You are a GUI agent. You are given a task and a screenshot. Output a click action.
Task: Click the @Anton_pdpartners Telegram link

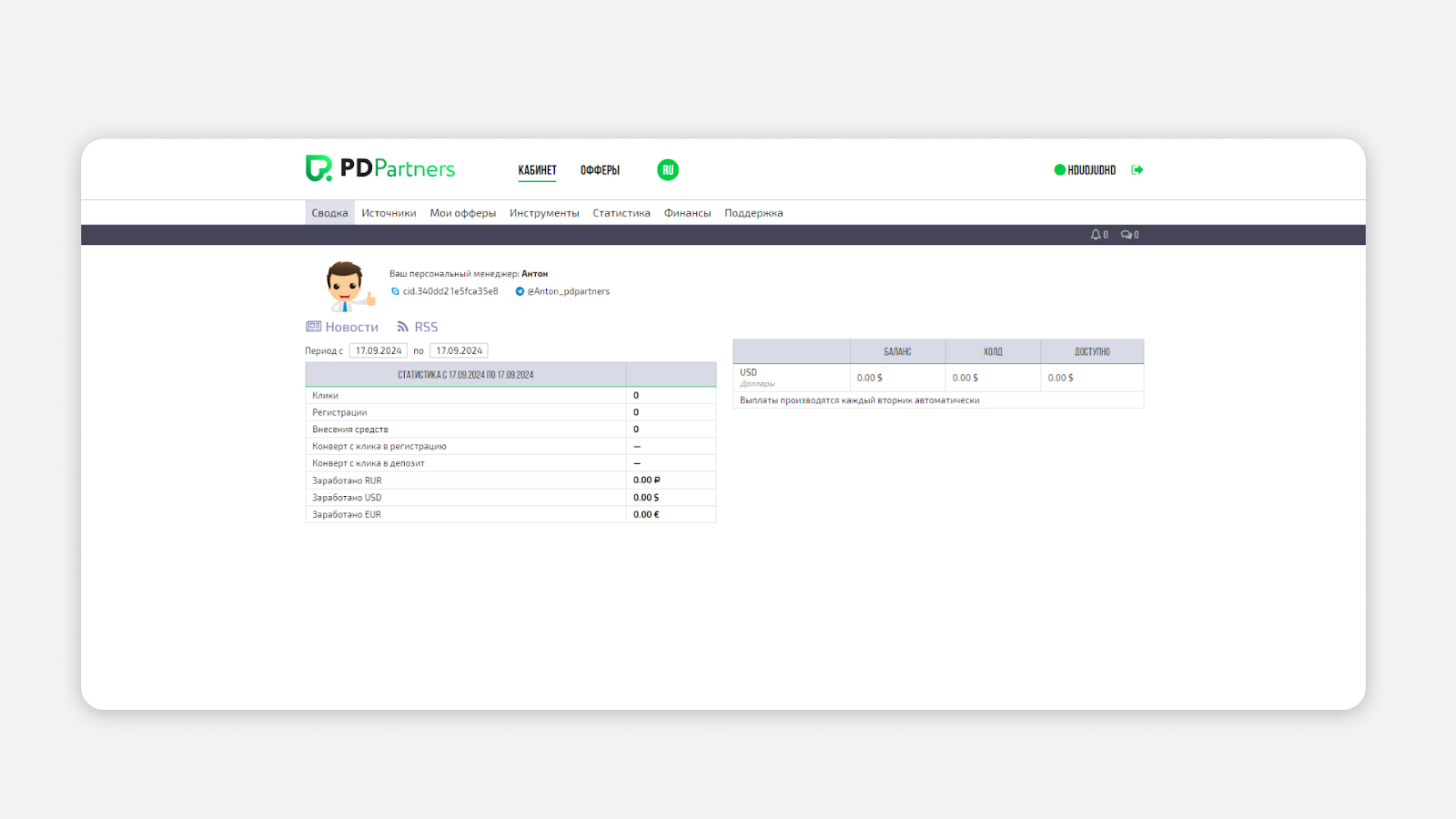(569, 291)
